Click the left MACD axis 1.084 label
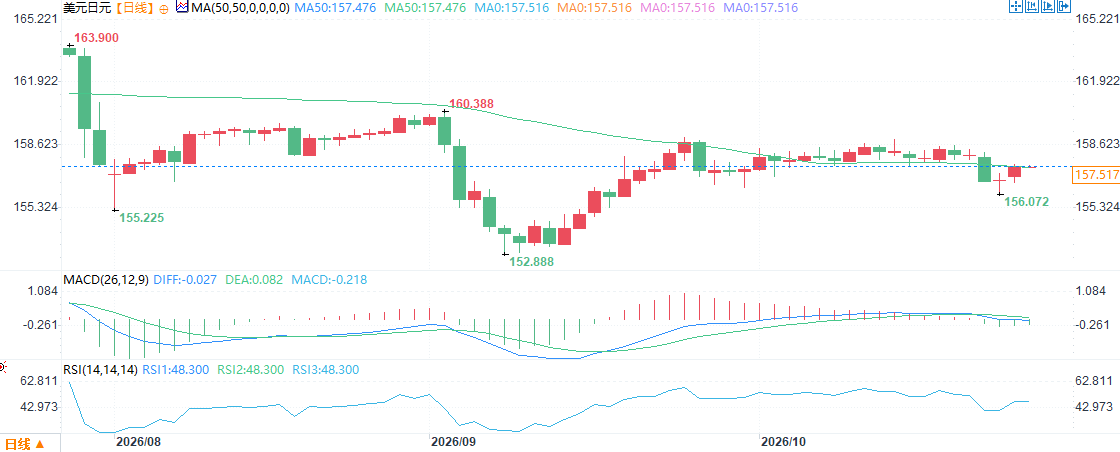The height and width of the screenshot is (452, 1120). 41,291
